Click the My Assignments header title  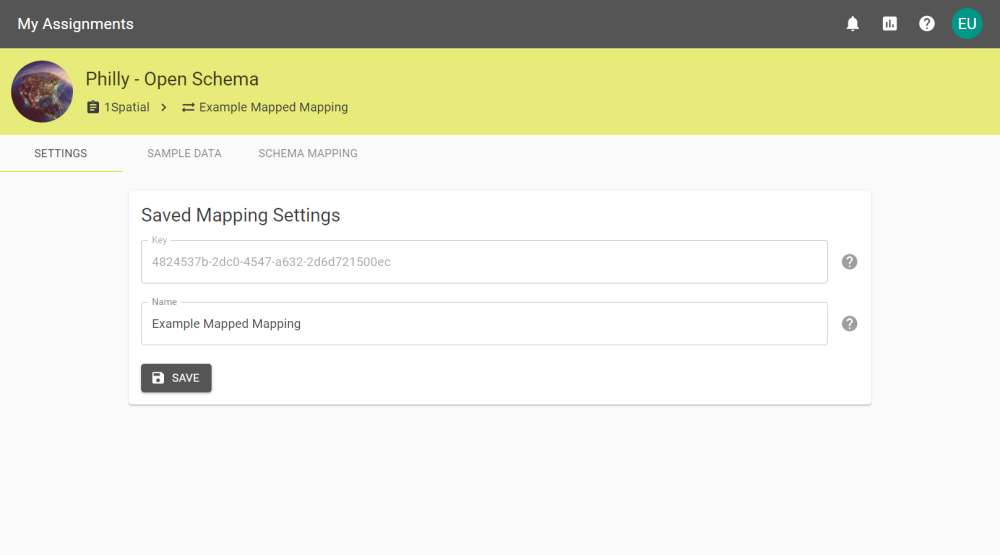(x=75, y=24)
